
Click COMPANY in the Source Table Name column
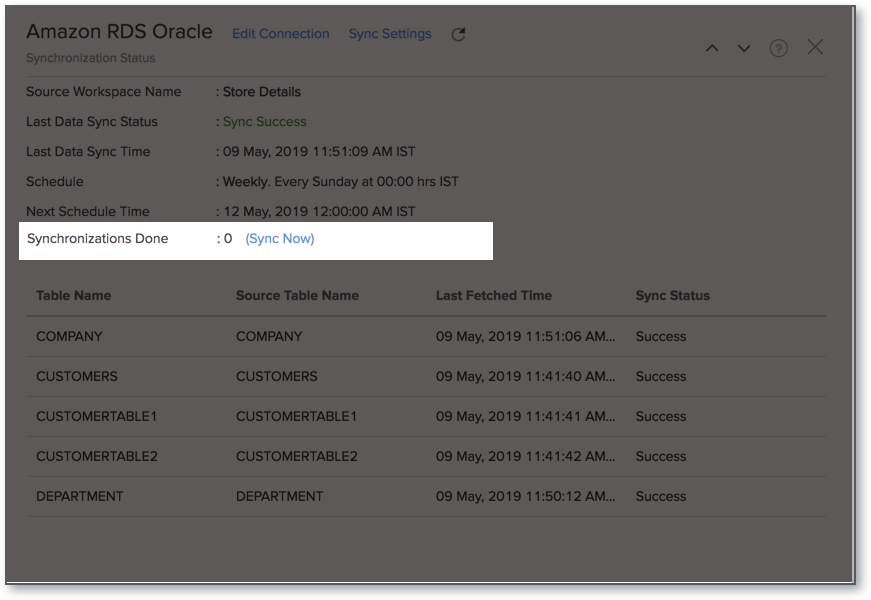[x=269, y=337]
